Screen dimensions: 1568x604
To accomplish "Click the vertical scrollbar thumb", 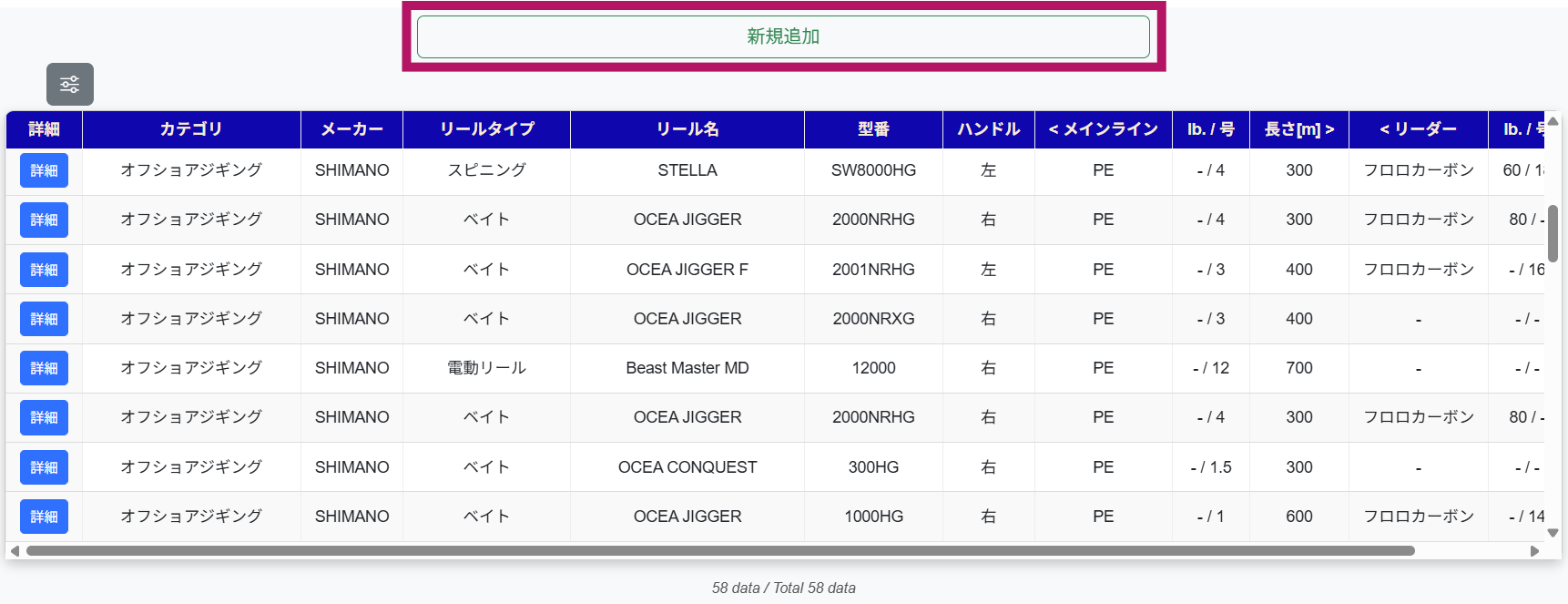I will tap(1553, 233).
